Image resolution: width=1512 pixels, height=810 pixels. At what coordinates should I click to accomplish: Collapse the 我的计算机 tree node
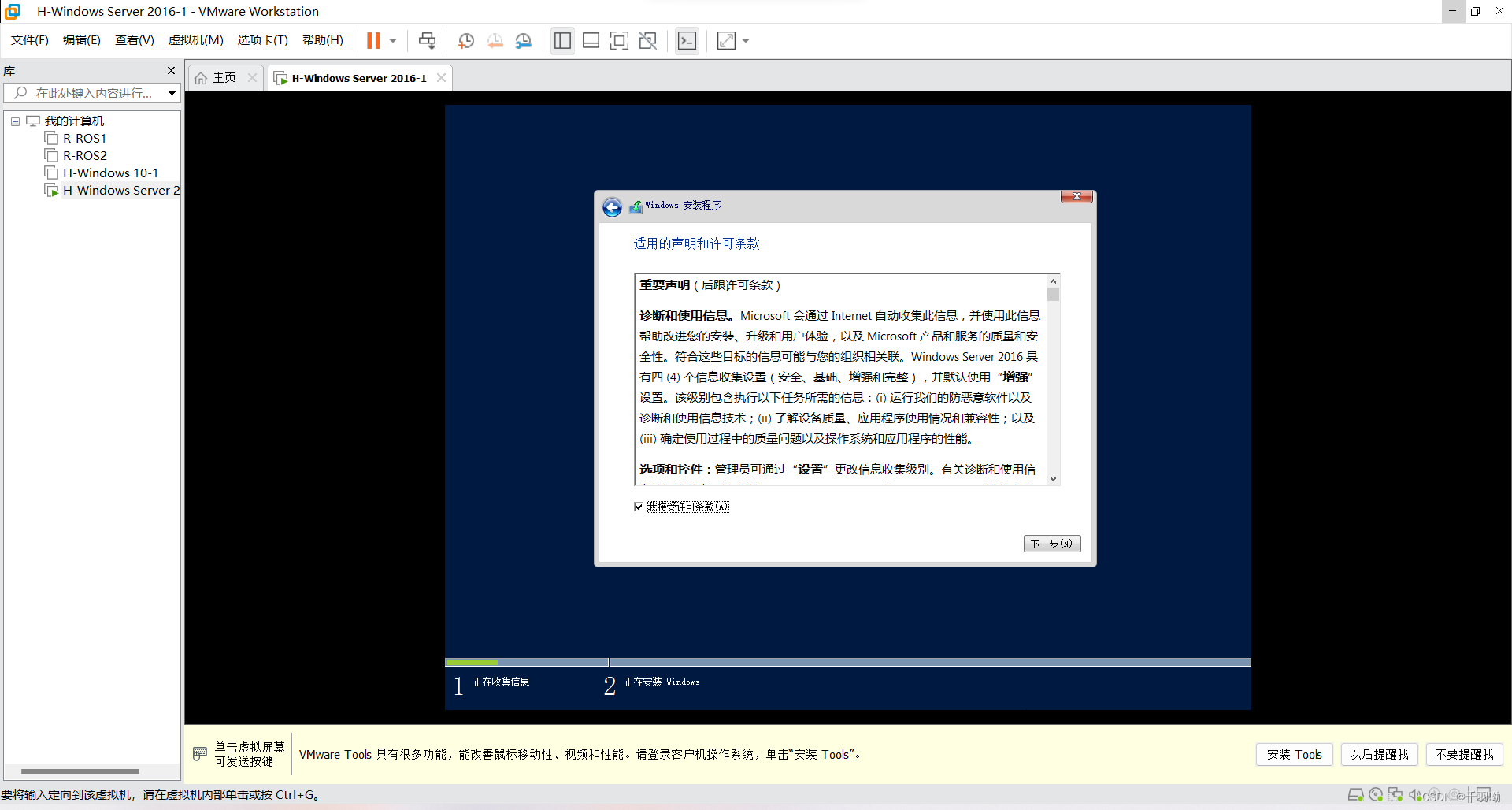(15, 121)
